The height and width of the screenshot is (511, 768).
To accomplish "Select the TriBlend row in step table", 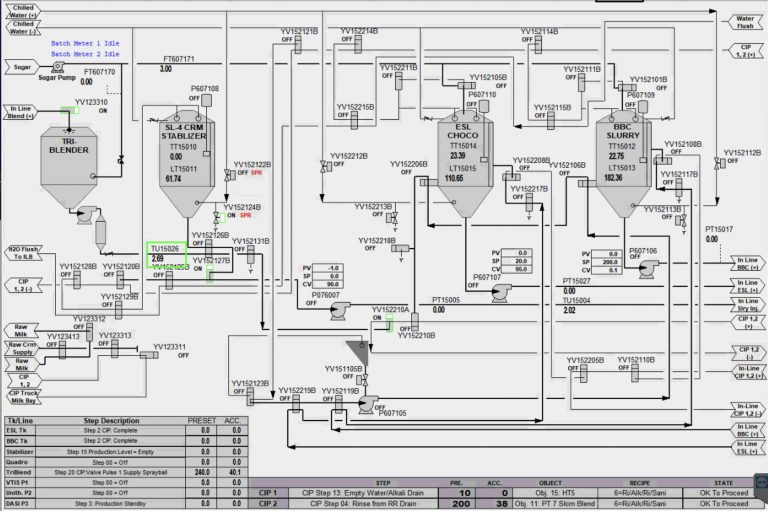I will pyautogui.click(x=126, y=472).
